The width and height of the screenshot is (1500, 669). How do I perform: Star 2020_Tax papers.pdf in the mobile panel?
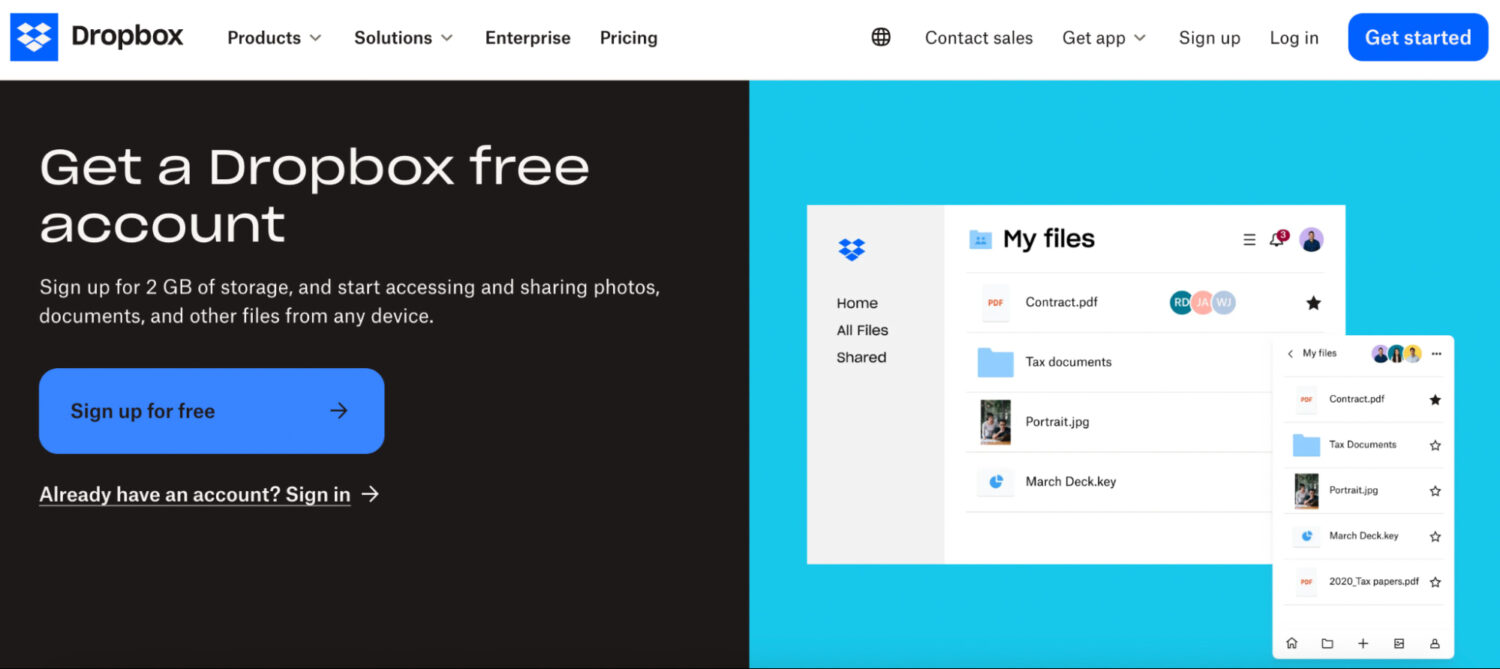click(1435, 582)
